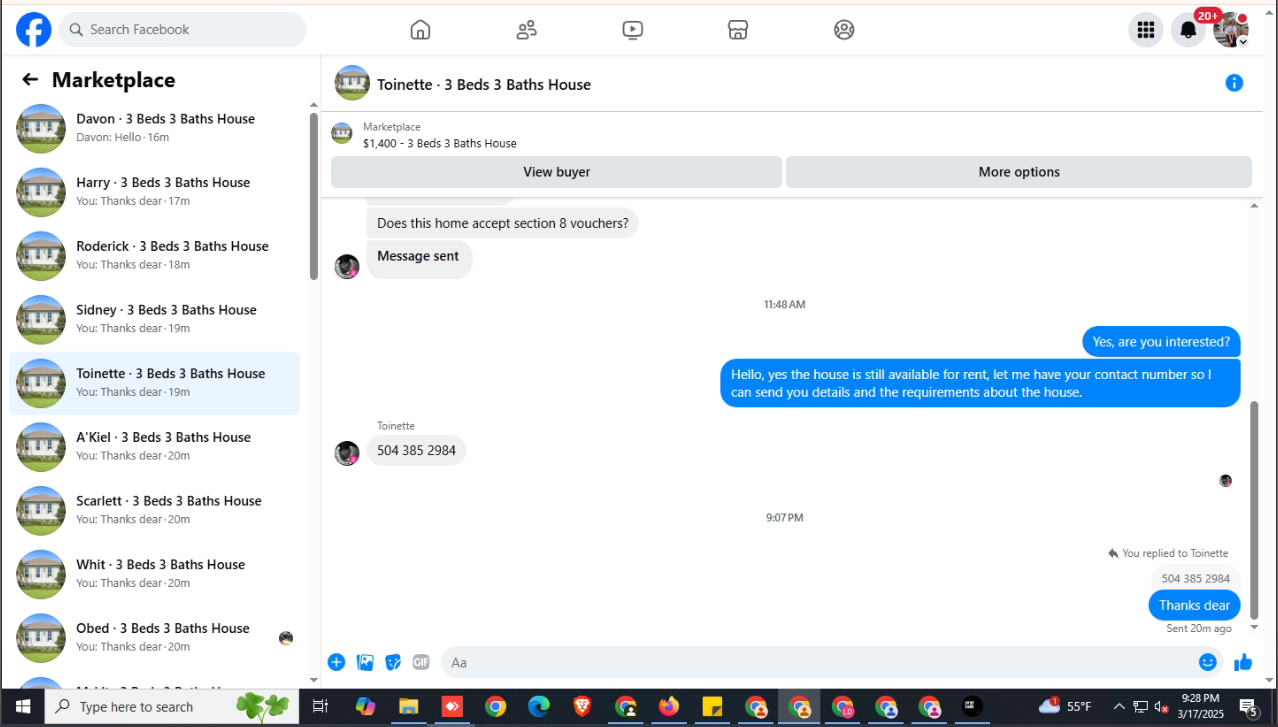Viewport: 1278px width, 727px height.
Task: Show hidden system tray icons
Action: click(1119, 706)
